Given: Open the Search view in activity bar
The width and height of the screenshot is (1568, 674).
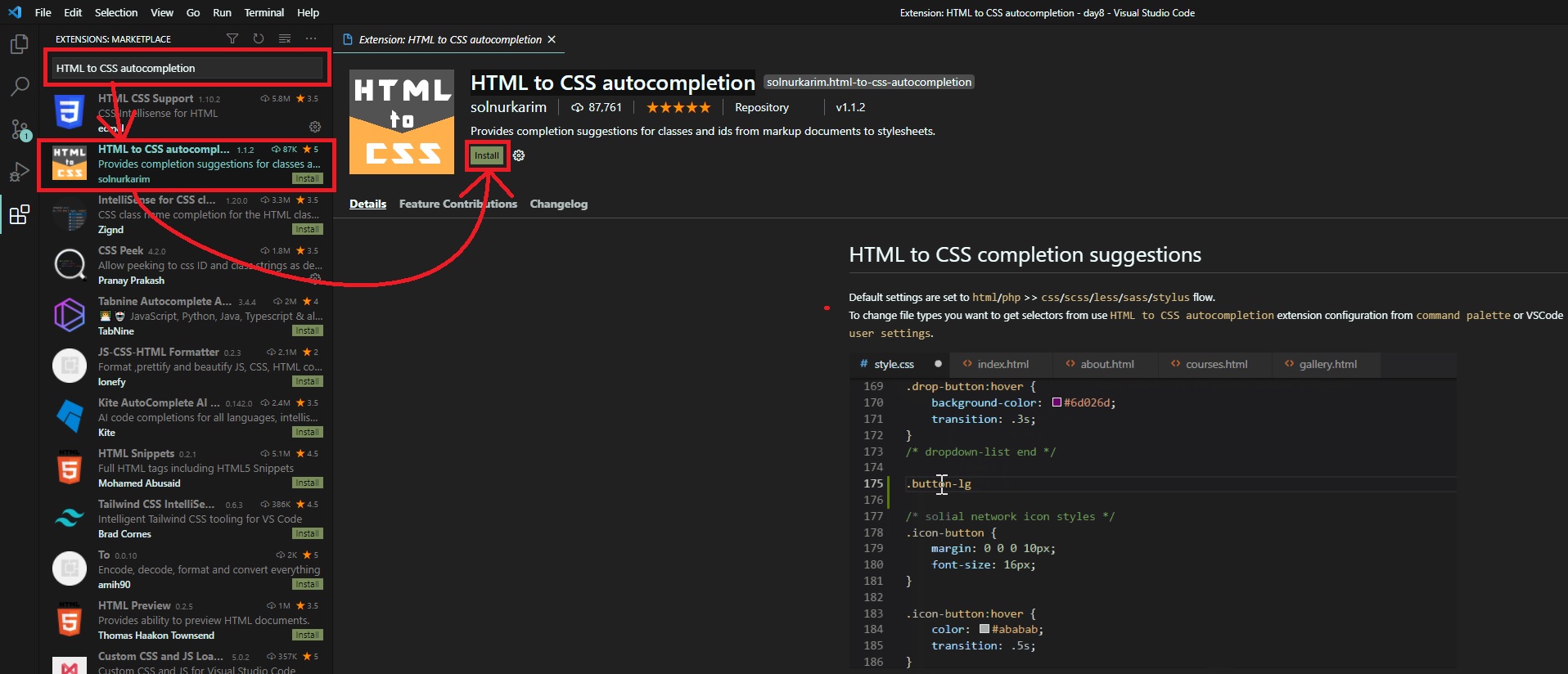Looking at the screenshot, I should [x=20, y=87].
